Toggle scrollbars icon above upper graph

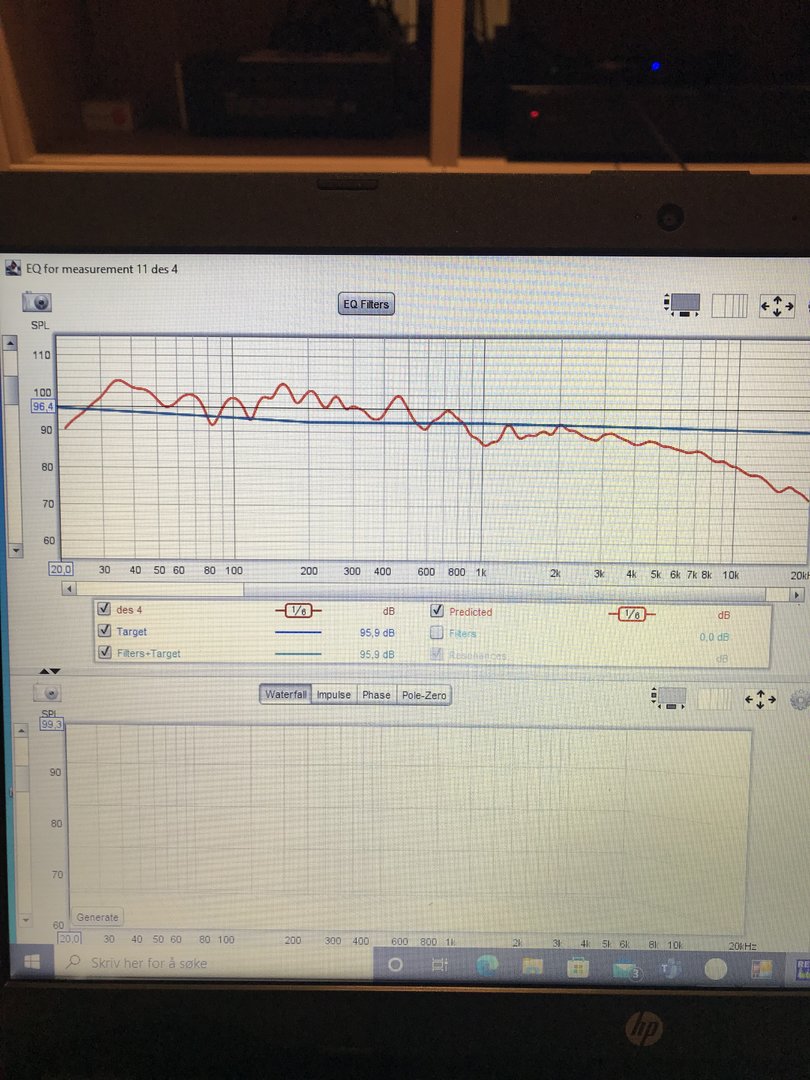[682, 304]
